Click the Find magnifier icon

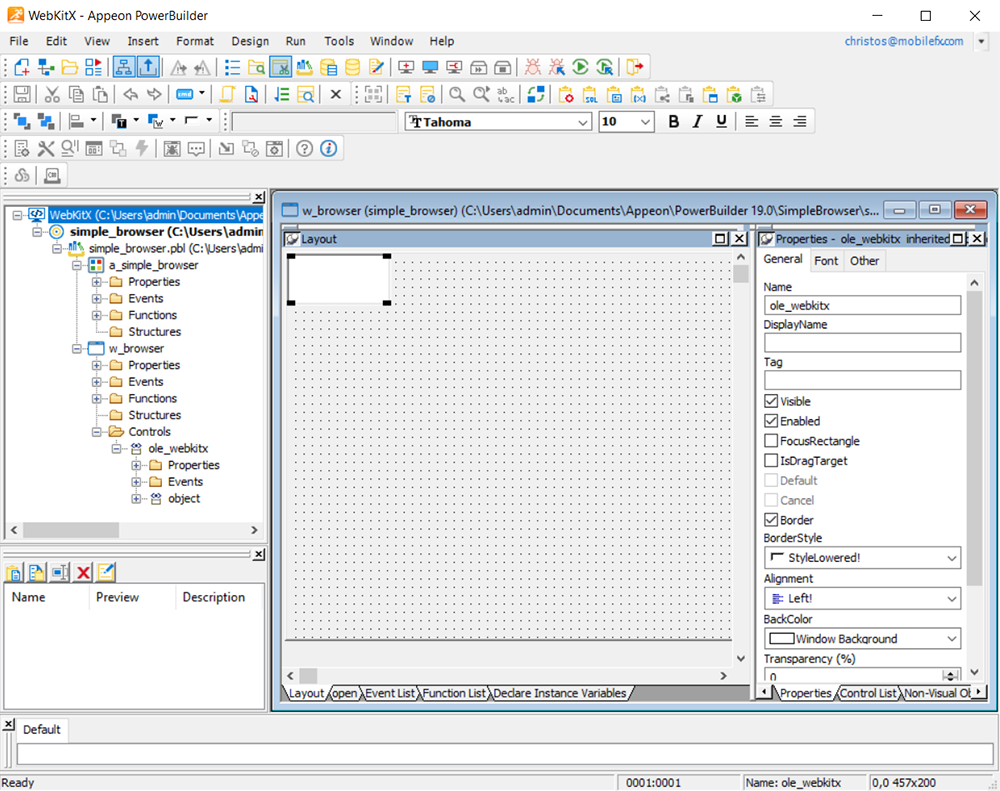[457, 95]
